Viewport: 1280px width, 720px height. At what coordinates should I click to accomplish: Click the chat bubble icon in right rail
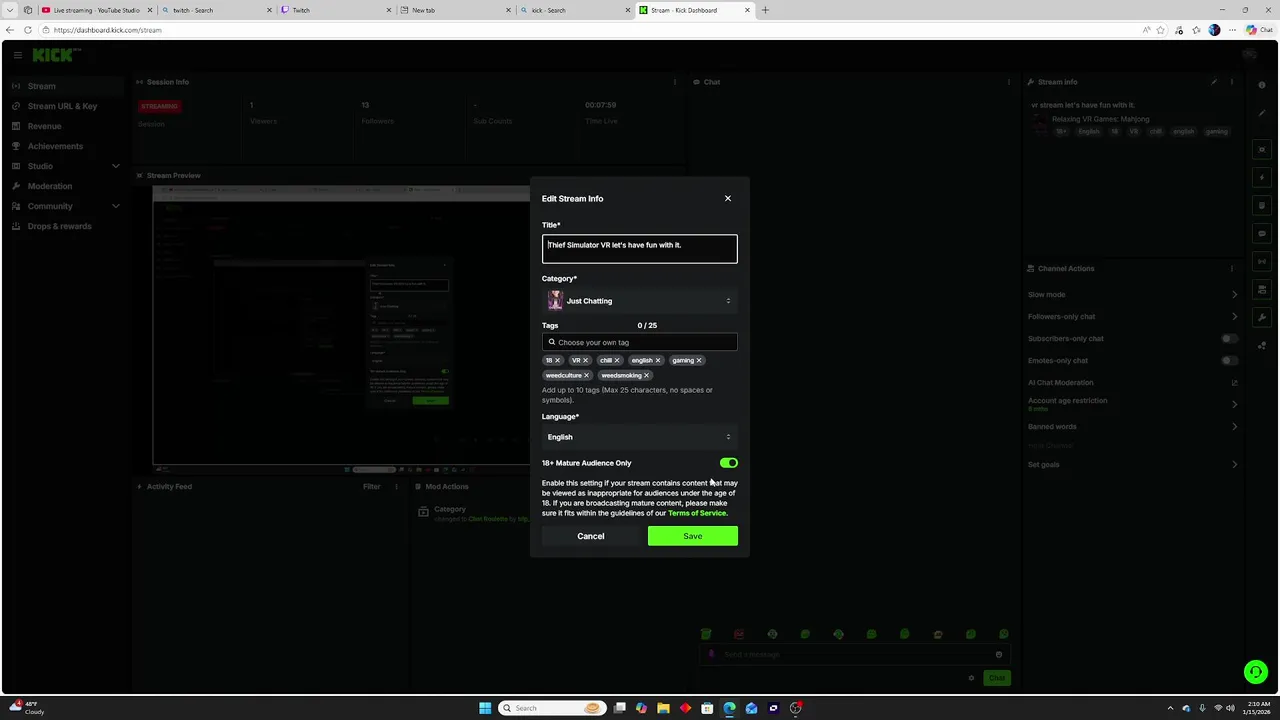(1262, 233)
